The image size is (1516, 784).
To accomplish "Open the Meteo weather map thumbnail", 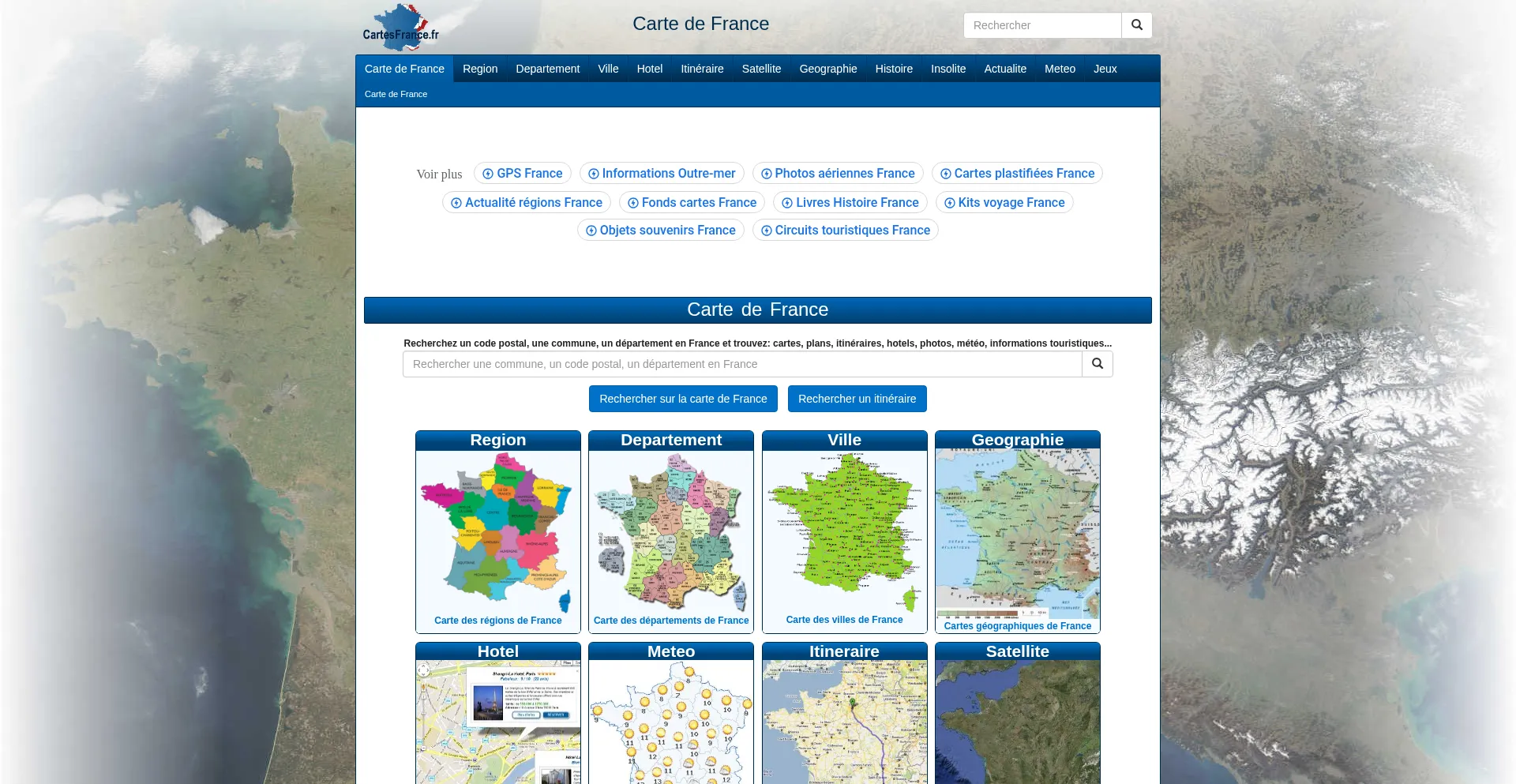I will point(670,722).
